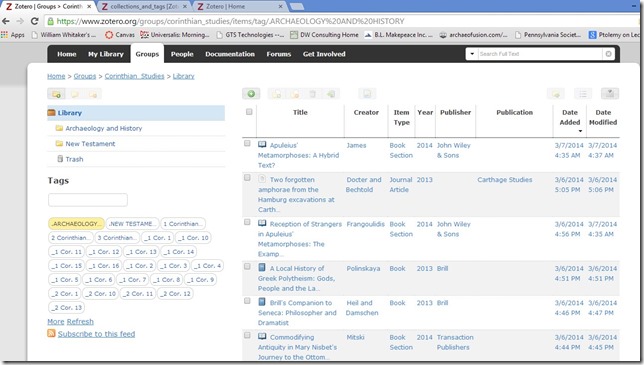Open the People navigation tab
Image resolution: width=644 pixels, height=365 pixels.
(x=182, y=54)
